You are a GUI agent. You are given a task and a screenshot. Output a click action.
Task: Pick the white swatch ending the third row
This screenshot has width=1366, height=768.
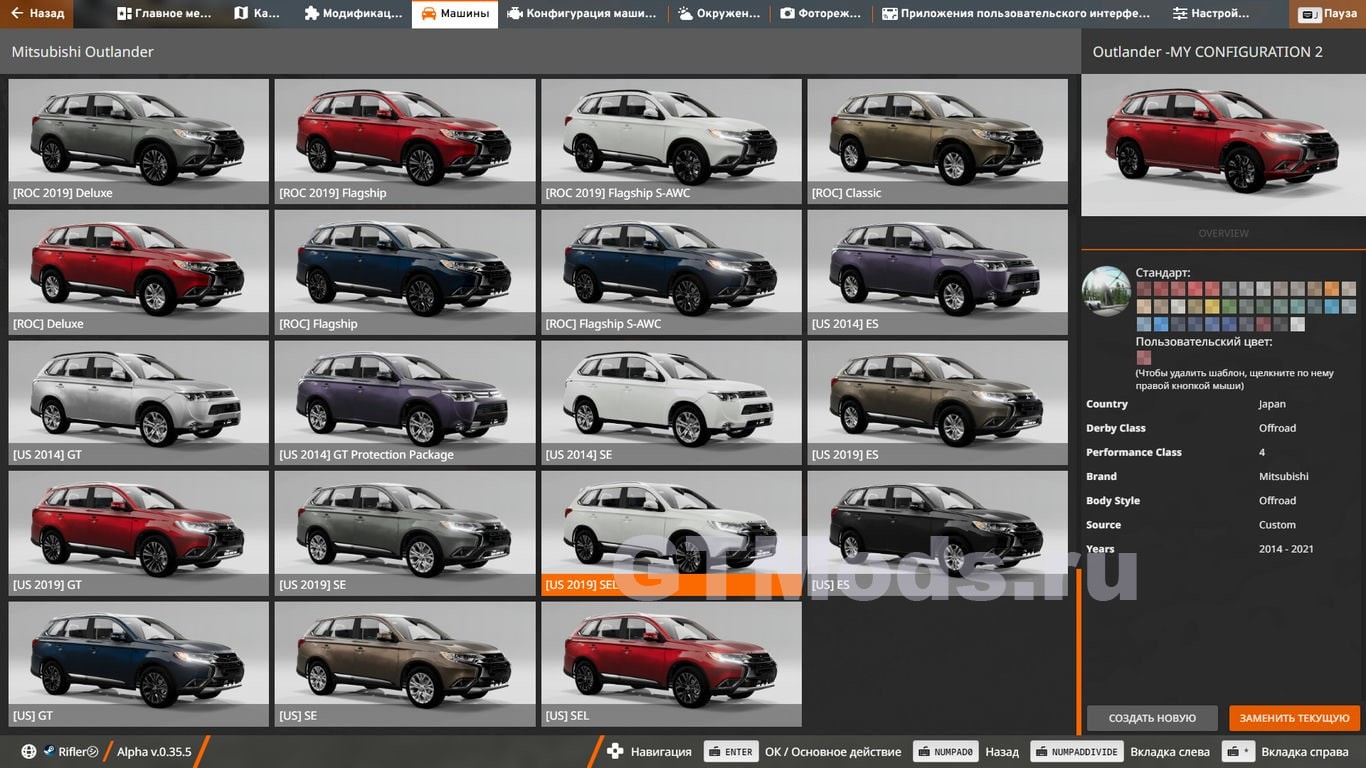pos(1298,324)
